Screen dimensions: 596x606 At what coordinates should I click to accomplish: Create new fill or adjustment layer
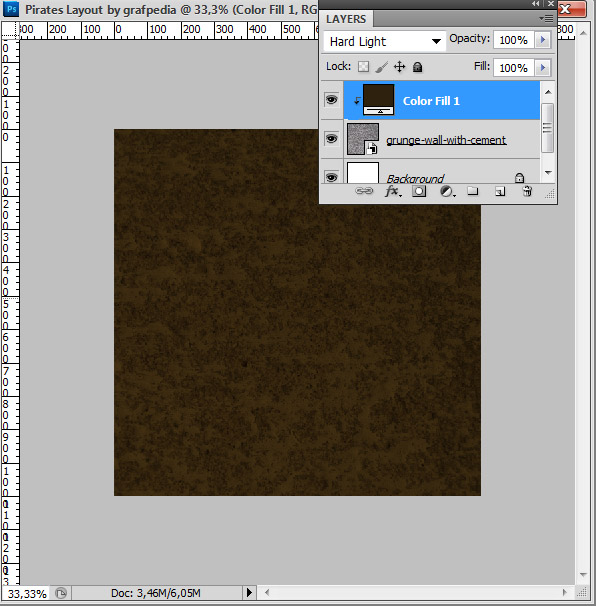(x=447, y=191)
